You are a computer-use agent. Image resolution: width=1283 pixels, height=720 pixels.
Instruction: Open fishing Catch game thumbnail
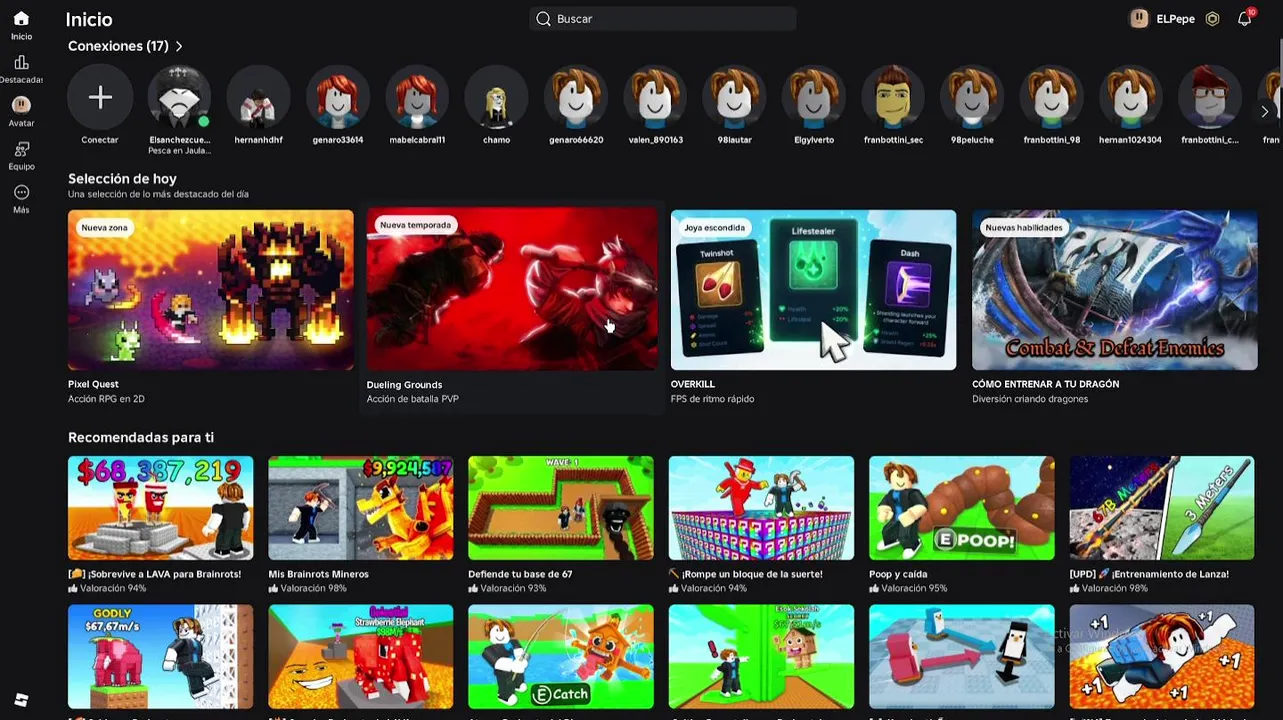point(561,656)
